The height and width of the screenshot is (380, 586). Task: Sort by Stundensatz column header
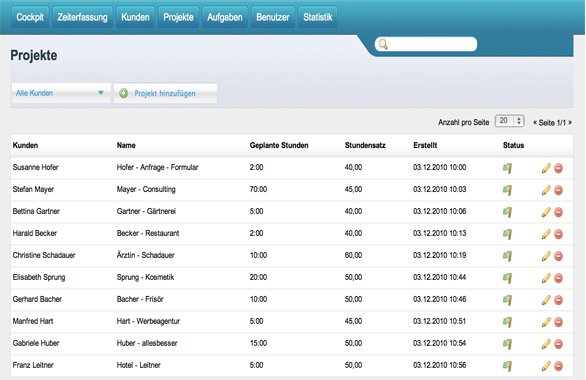(x=365, y=145)
